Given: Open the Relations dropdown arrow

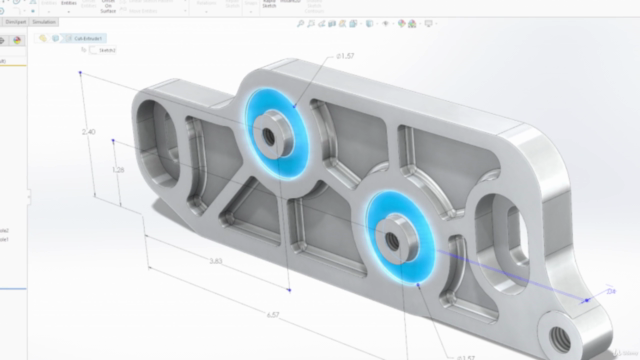Looking at the screenshot, I should click(206, 11).
